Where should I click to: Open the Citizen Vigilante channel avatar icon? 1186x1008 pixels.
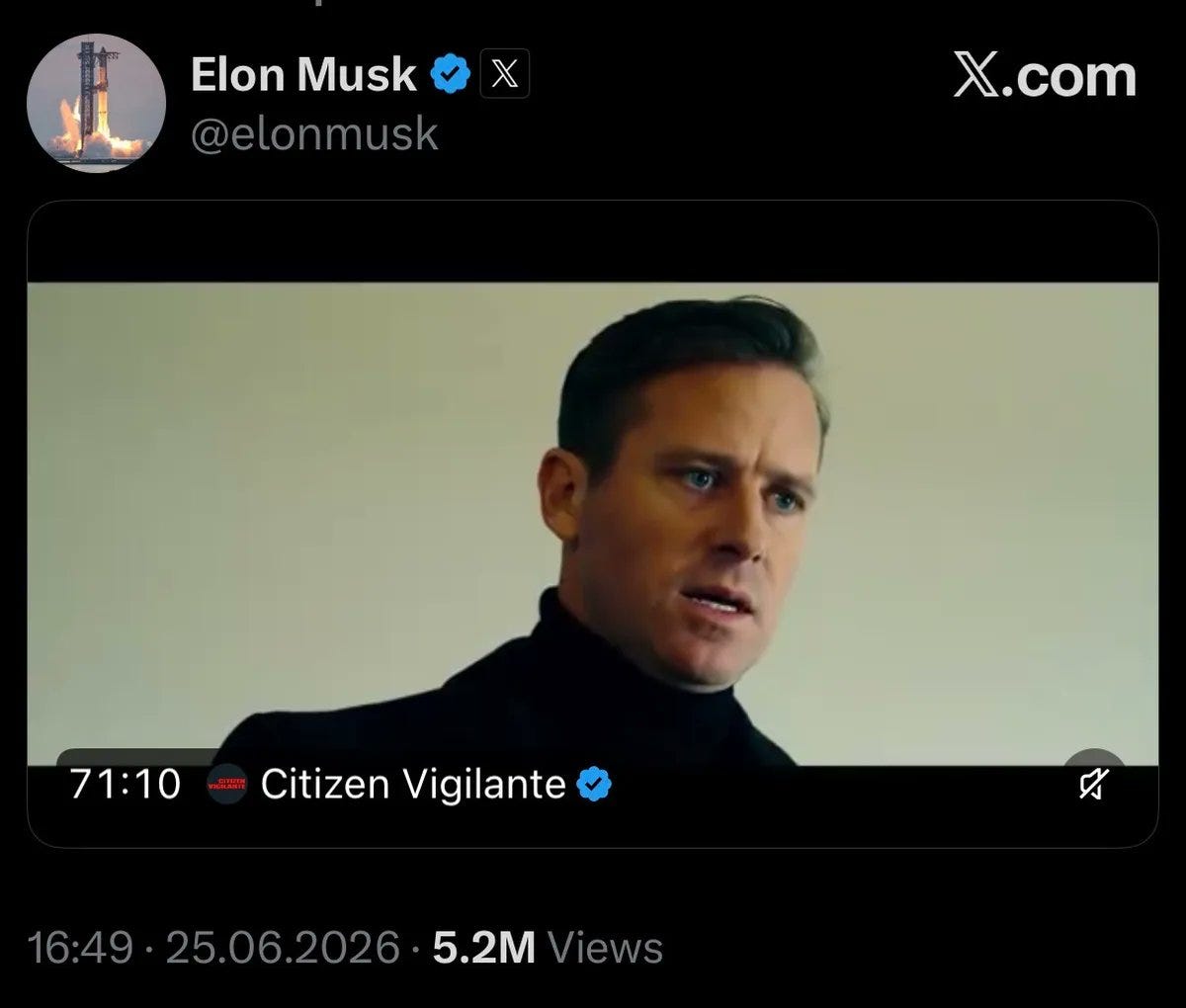pyautogui.click(x=226, y=785)
